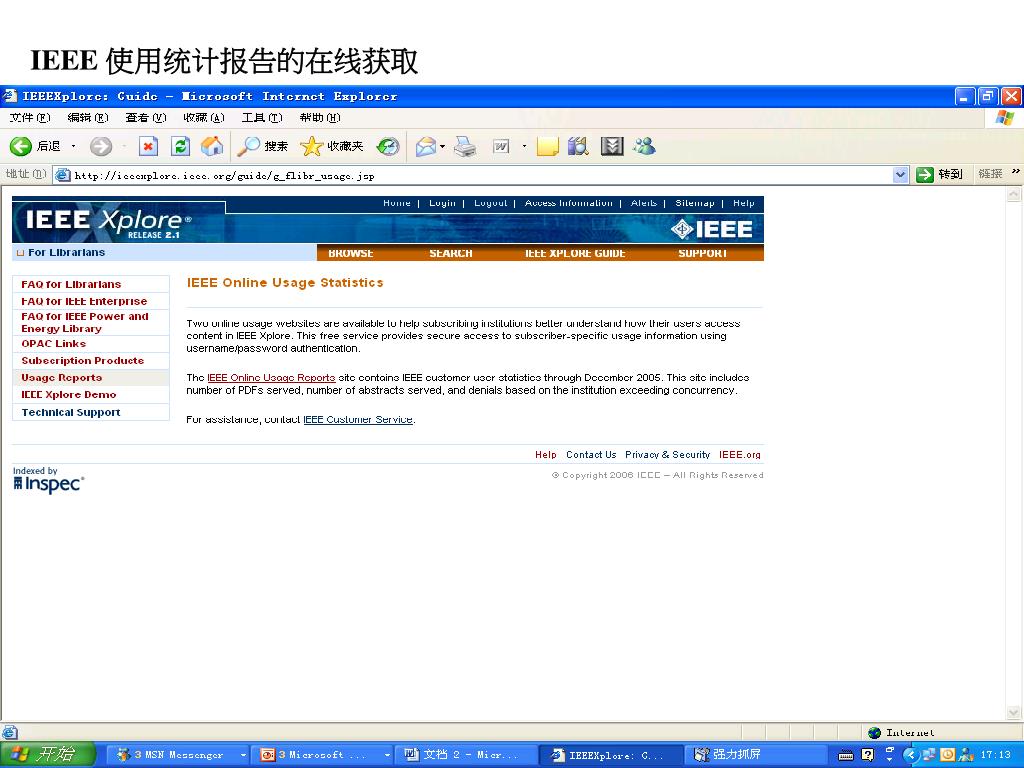Click the Login link in the top navigation
Screen dimensions: 1024x768
pyautogui.click(x=442, y=203)
